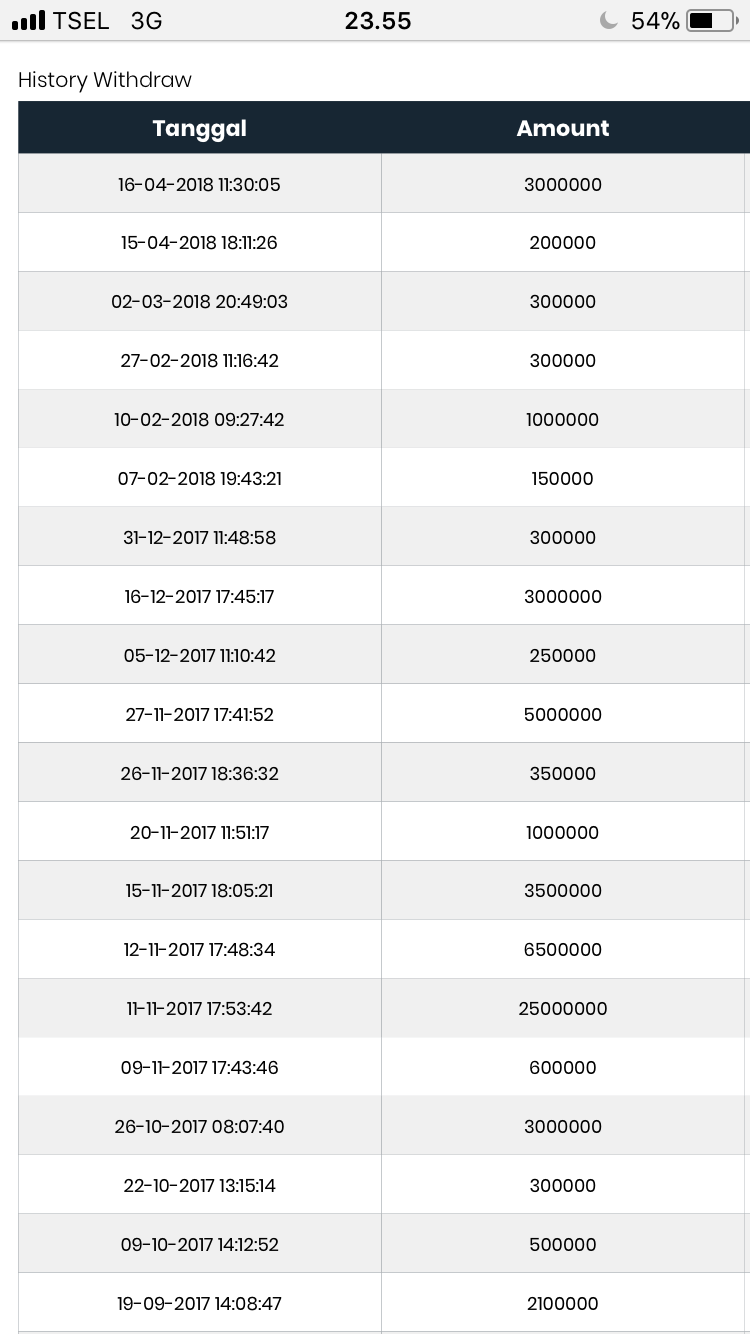The width and height of the screenshot is (750, 1334).
Task: Select the 05-12-2017 11:10:42 date cell
Action: [199, 656]
